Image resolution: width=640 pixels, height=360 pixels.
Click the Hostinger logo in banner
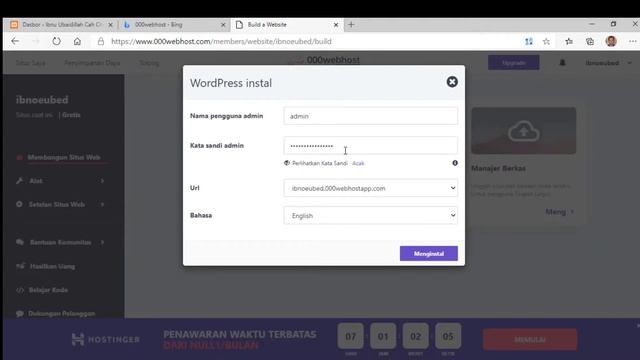pos(106,339)
